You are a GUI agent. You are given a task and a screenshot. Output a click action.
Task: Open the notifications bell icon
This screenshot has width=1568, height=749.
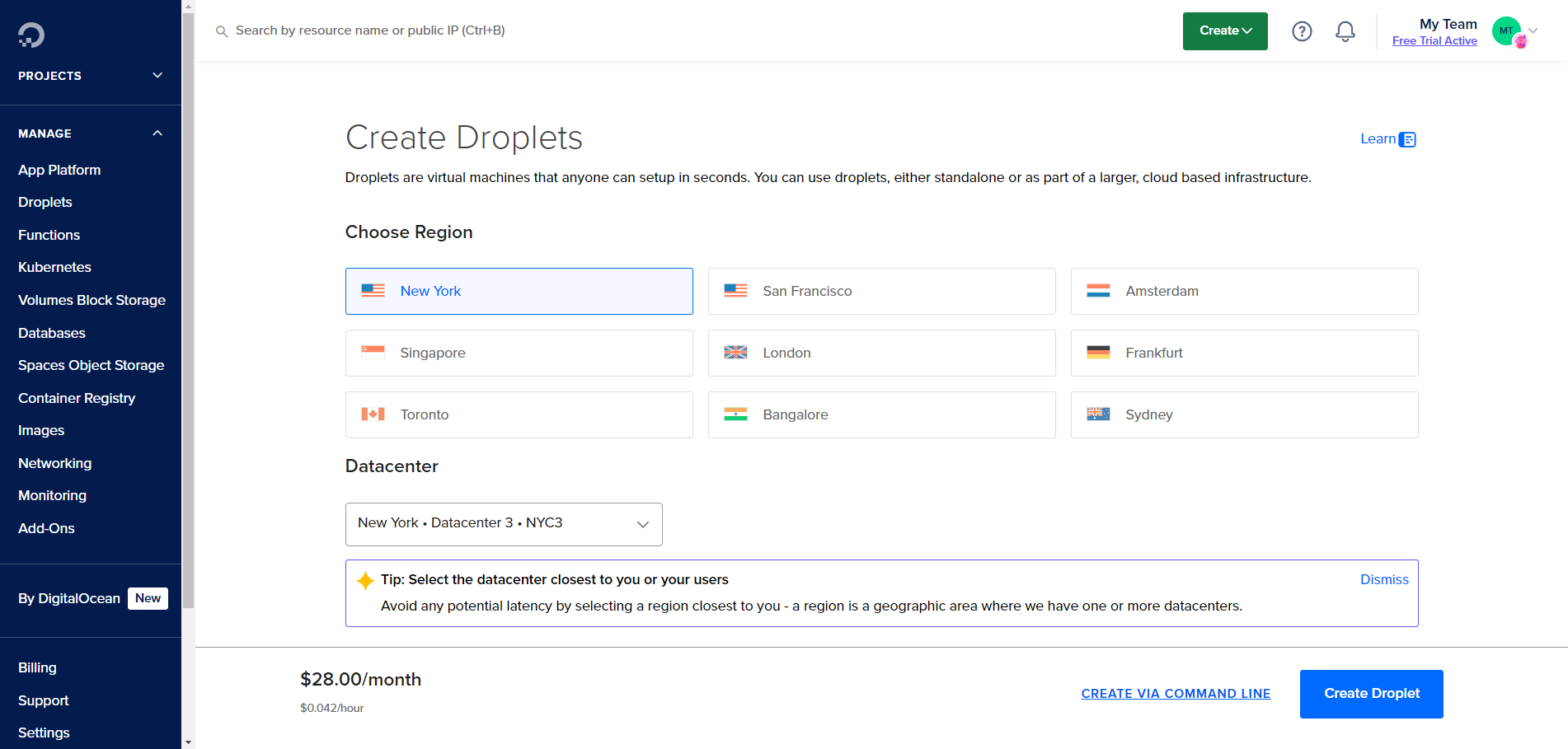[1345, 31]
